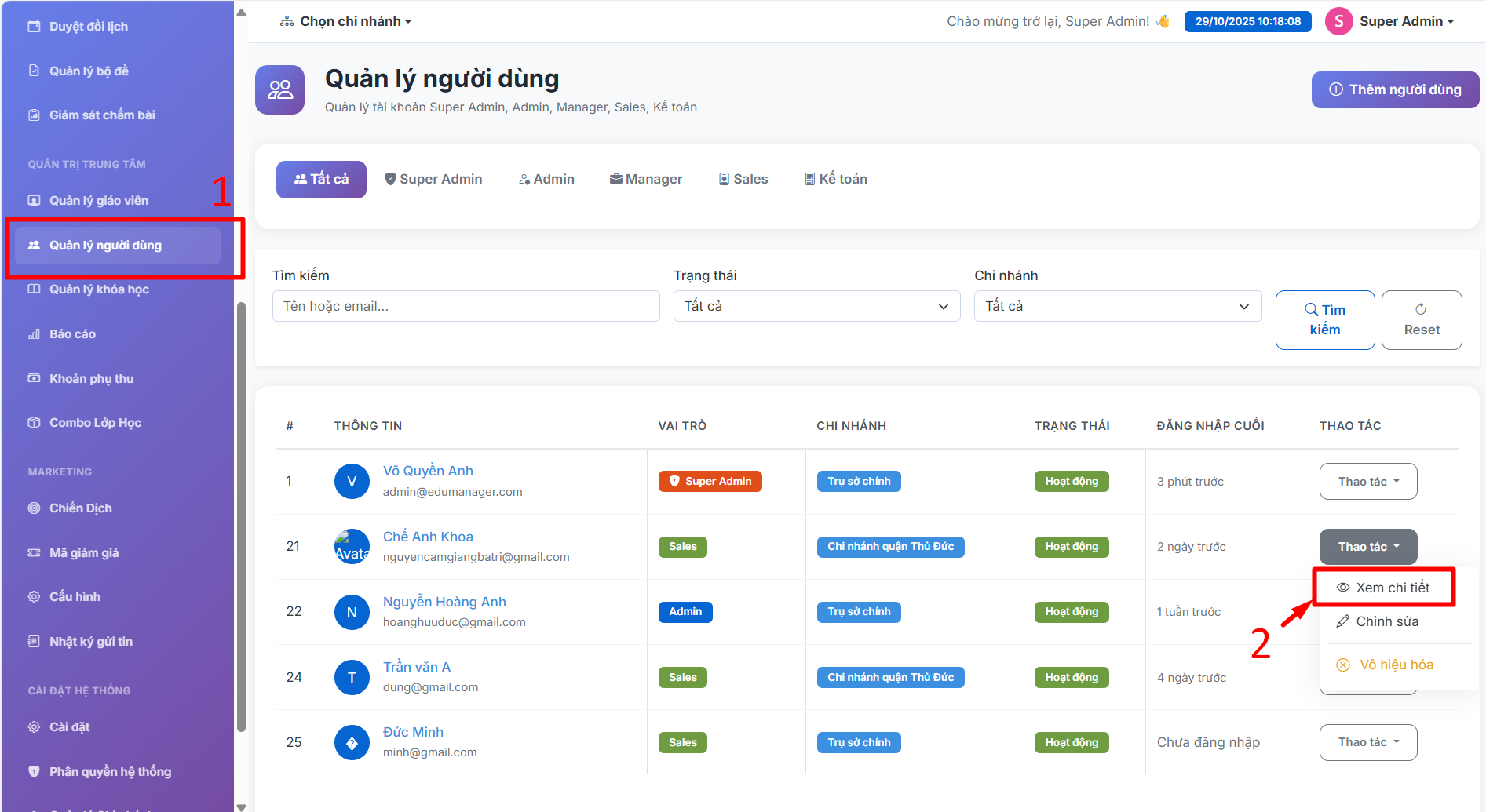Click the Phân quyền hệ thống shield icon
The height and width of the screenshot is (812, 1486).
(34, 772)
